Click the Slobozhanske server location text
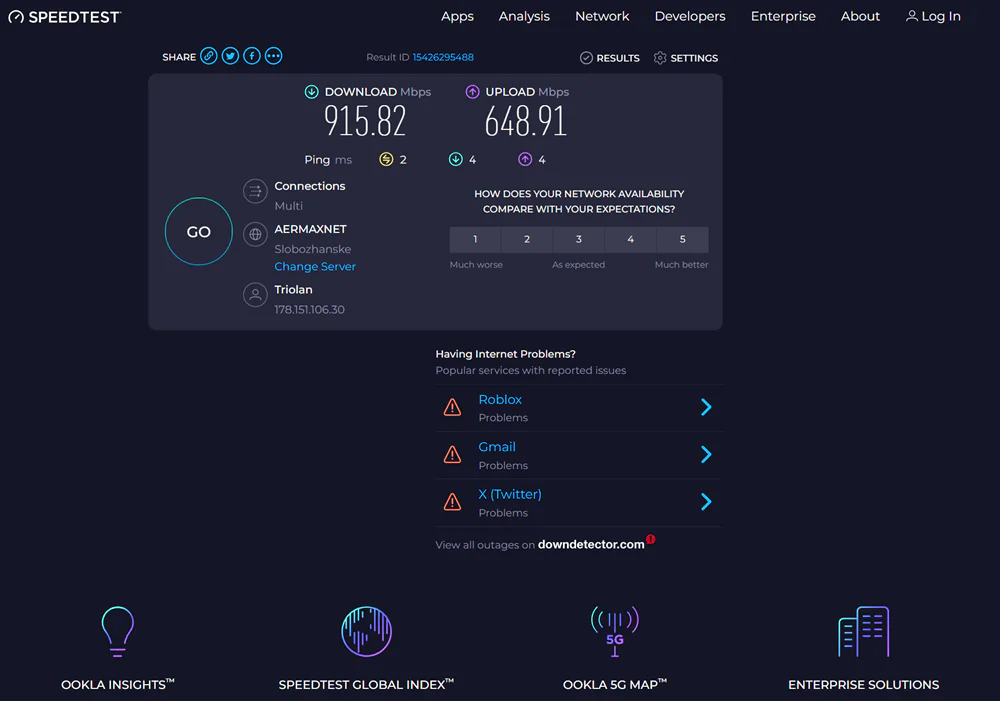 click(312, 249)
